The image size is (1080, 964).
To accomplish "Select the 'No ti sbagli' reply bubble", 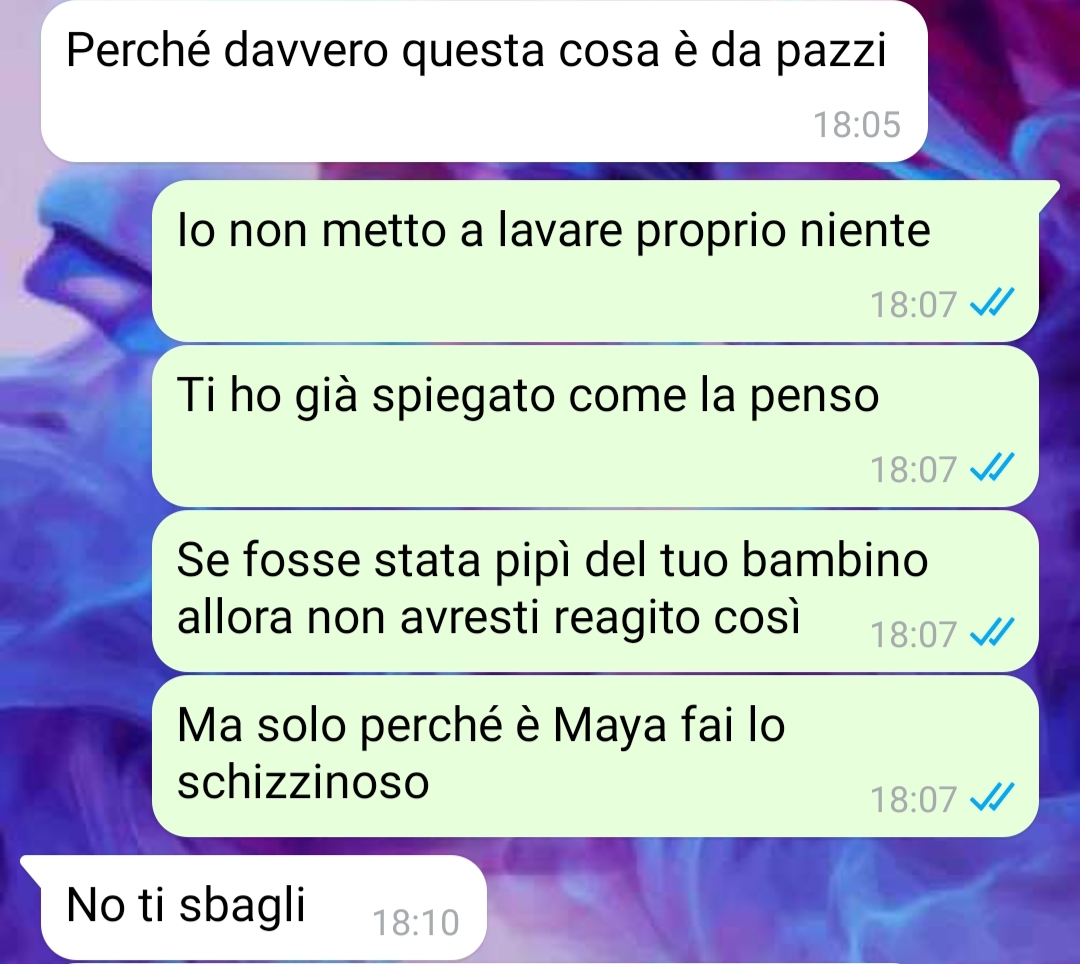I will (x=263, y=908).
